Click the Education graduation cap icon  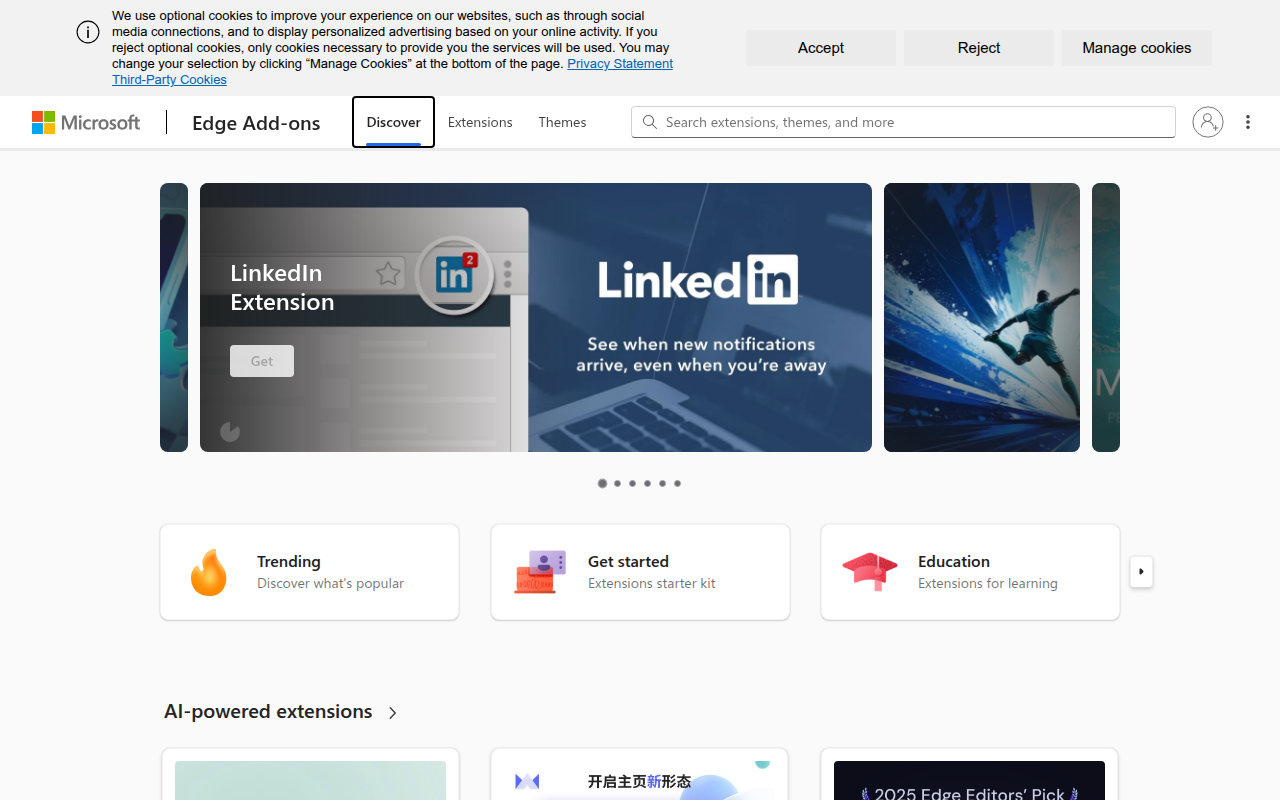pyautogui.click(x=870, y=572)
